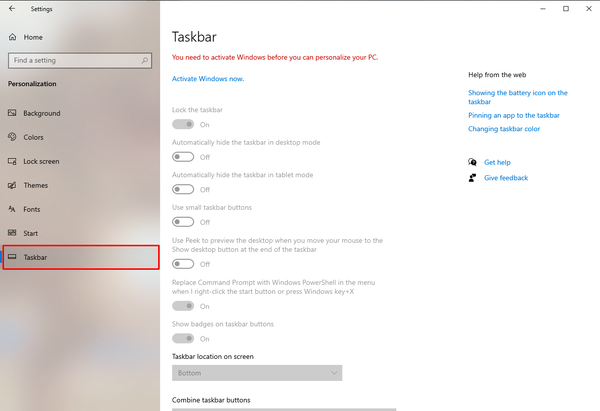Click the Give feedback link
The width and height of the screenshot is (600, 411).
point(506,178)
